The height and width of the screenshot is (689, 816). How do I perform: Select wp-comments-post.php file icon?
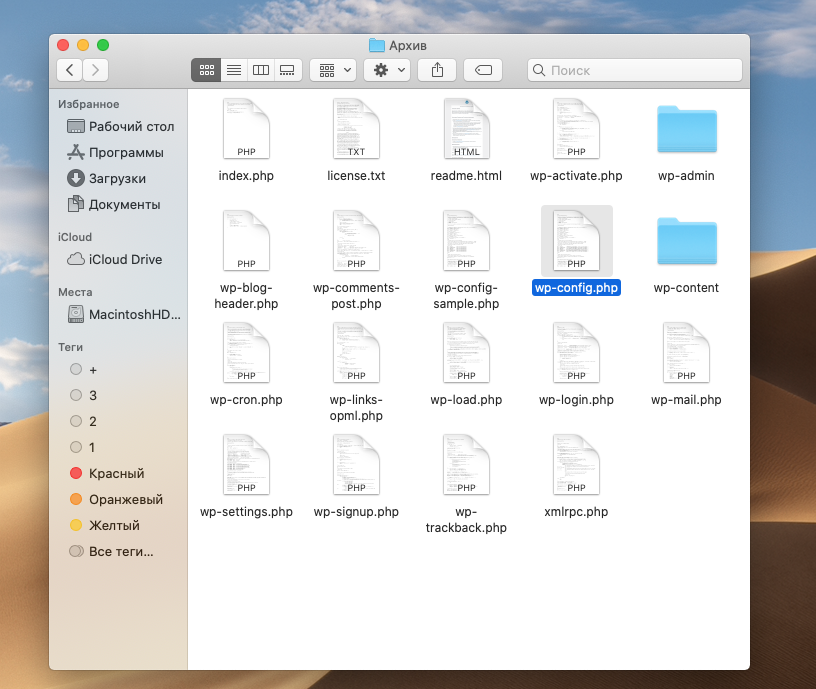click(x=356, y=240)
